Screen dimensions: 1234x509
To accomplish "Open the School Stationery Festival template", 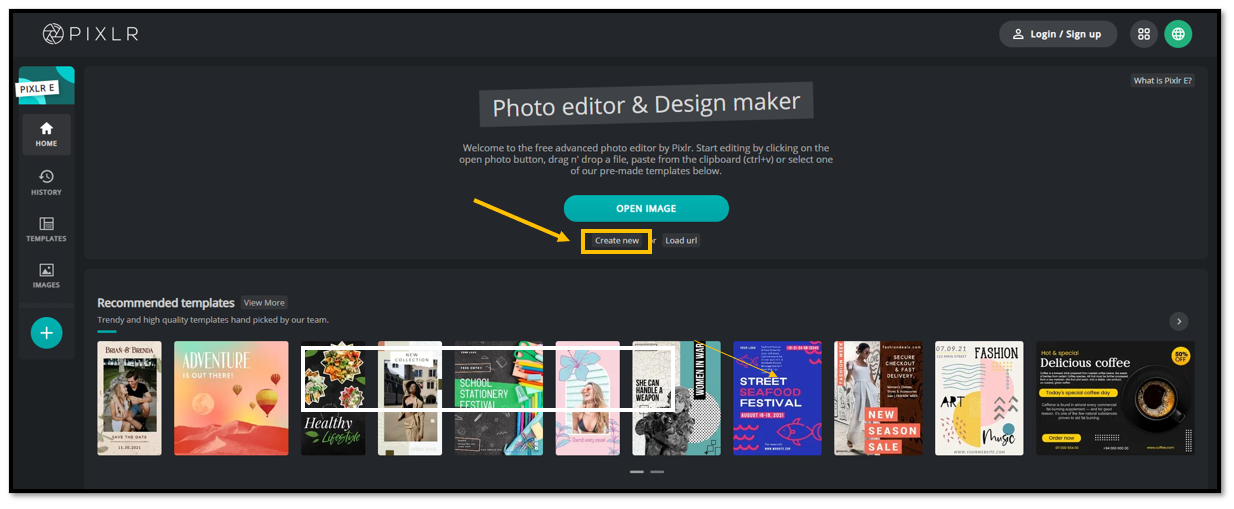I will [x=499, y=398].
